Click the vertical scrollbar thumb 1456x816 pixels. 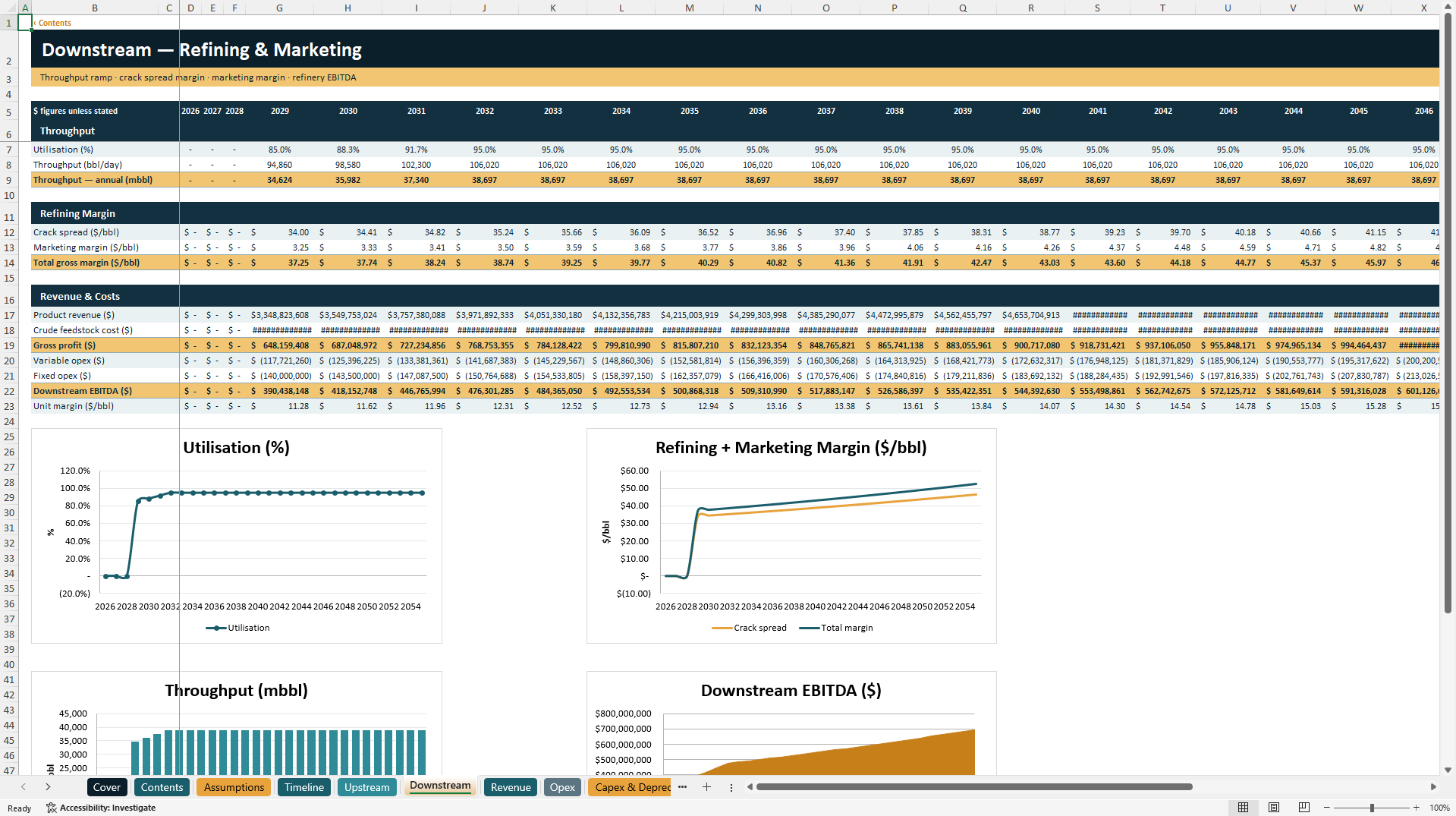(x=1448, y=313)
